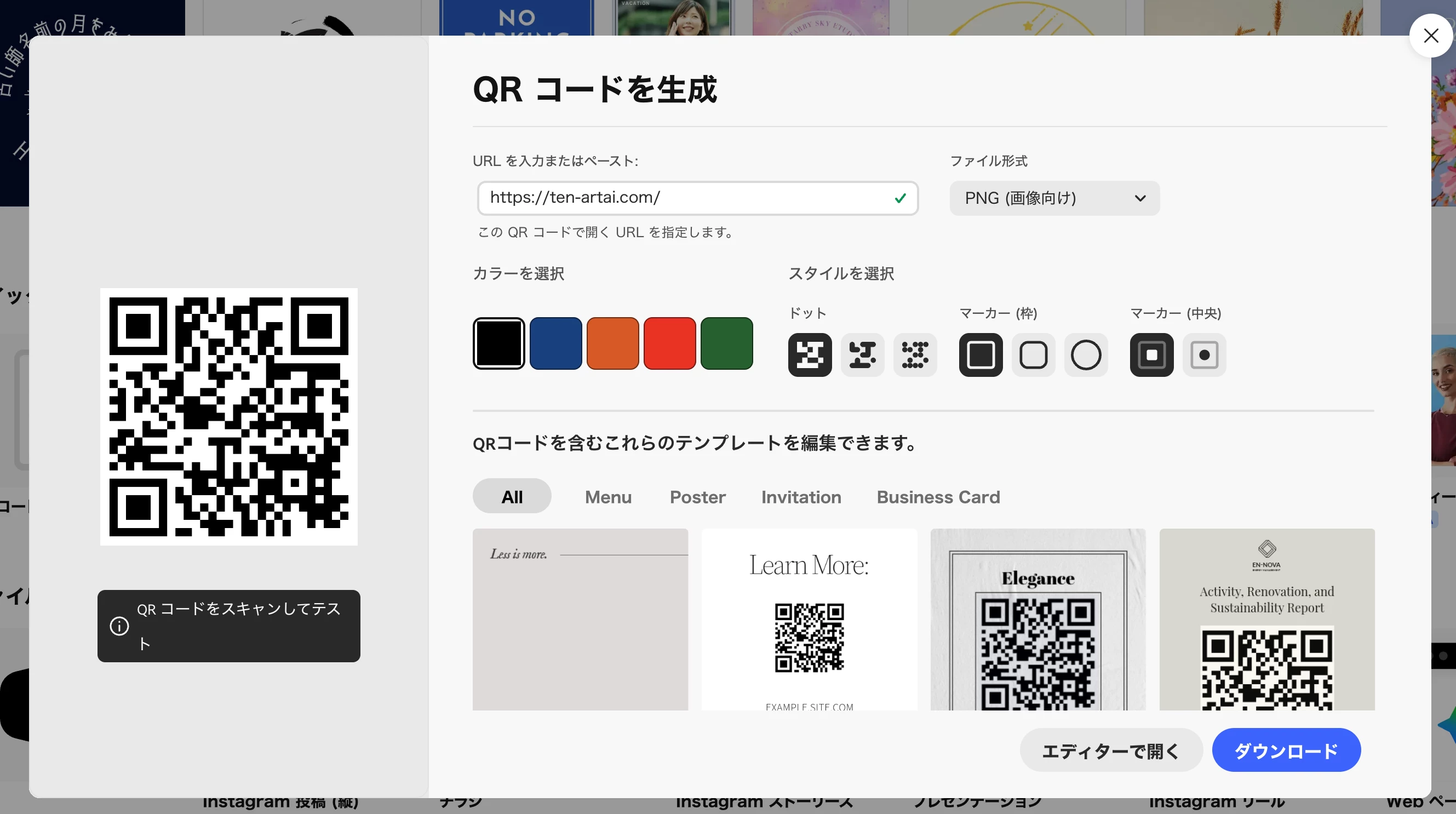This screenshot has height=814, width=1456.
Task: Click the 'スタイルを選択' label
Action: pos(841,273)
